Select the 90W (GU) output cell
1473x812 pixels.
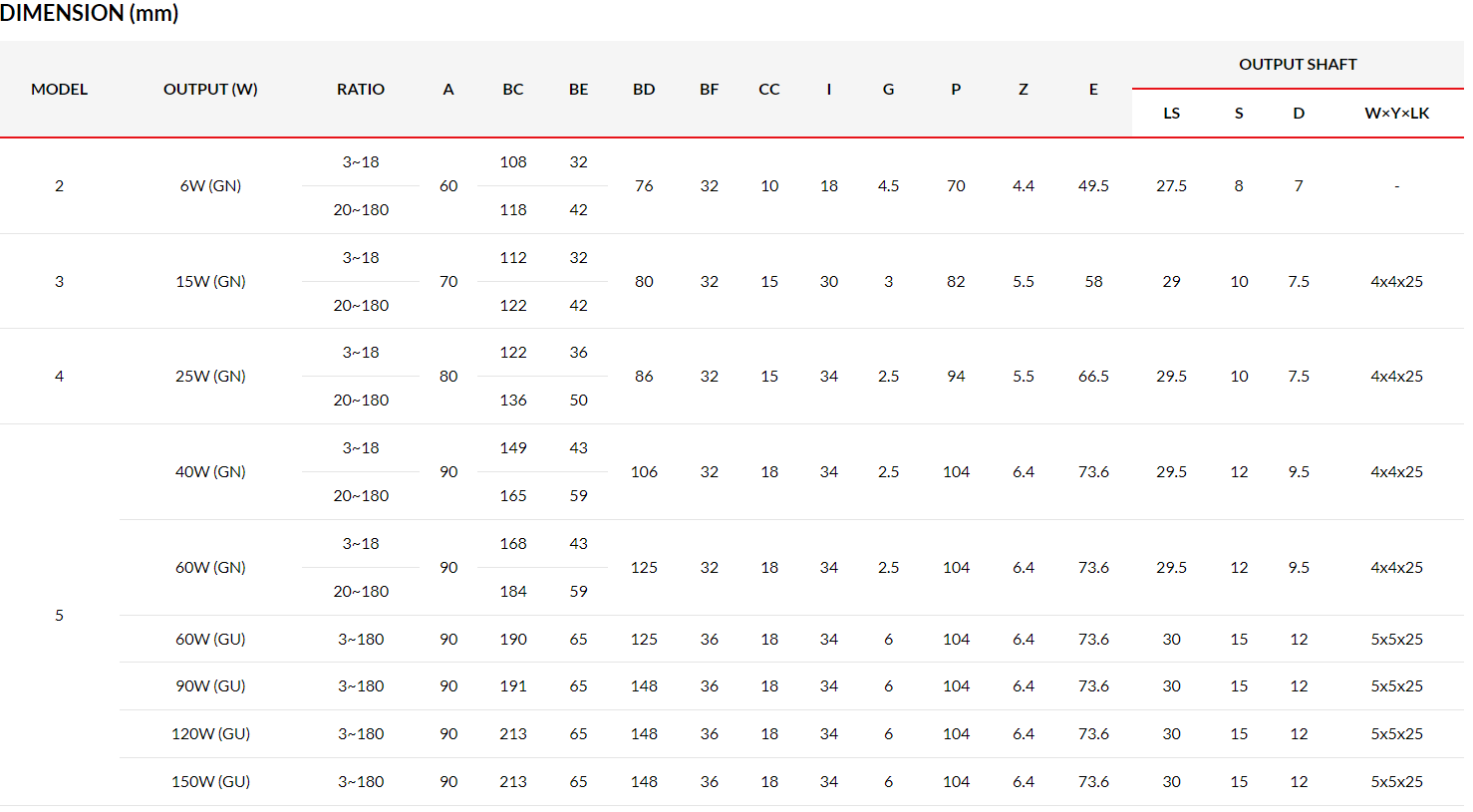pos(210,685)
